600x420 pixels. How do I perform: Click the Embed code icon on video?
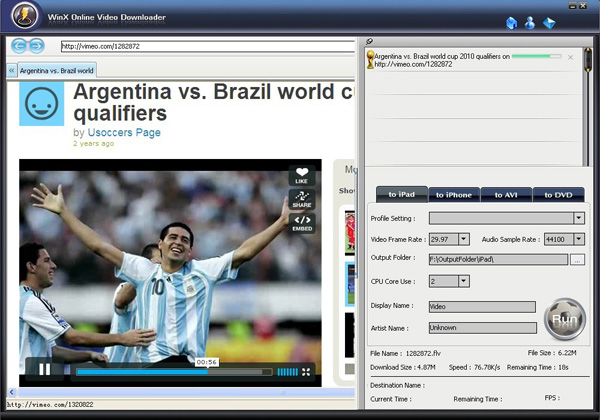[x=302, y=223]
